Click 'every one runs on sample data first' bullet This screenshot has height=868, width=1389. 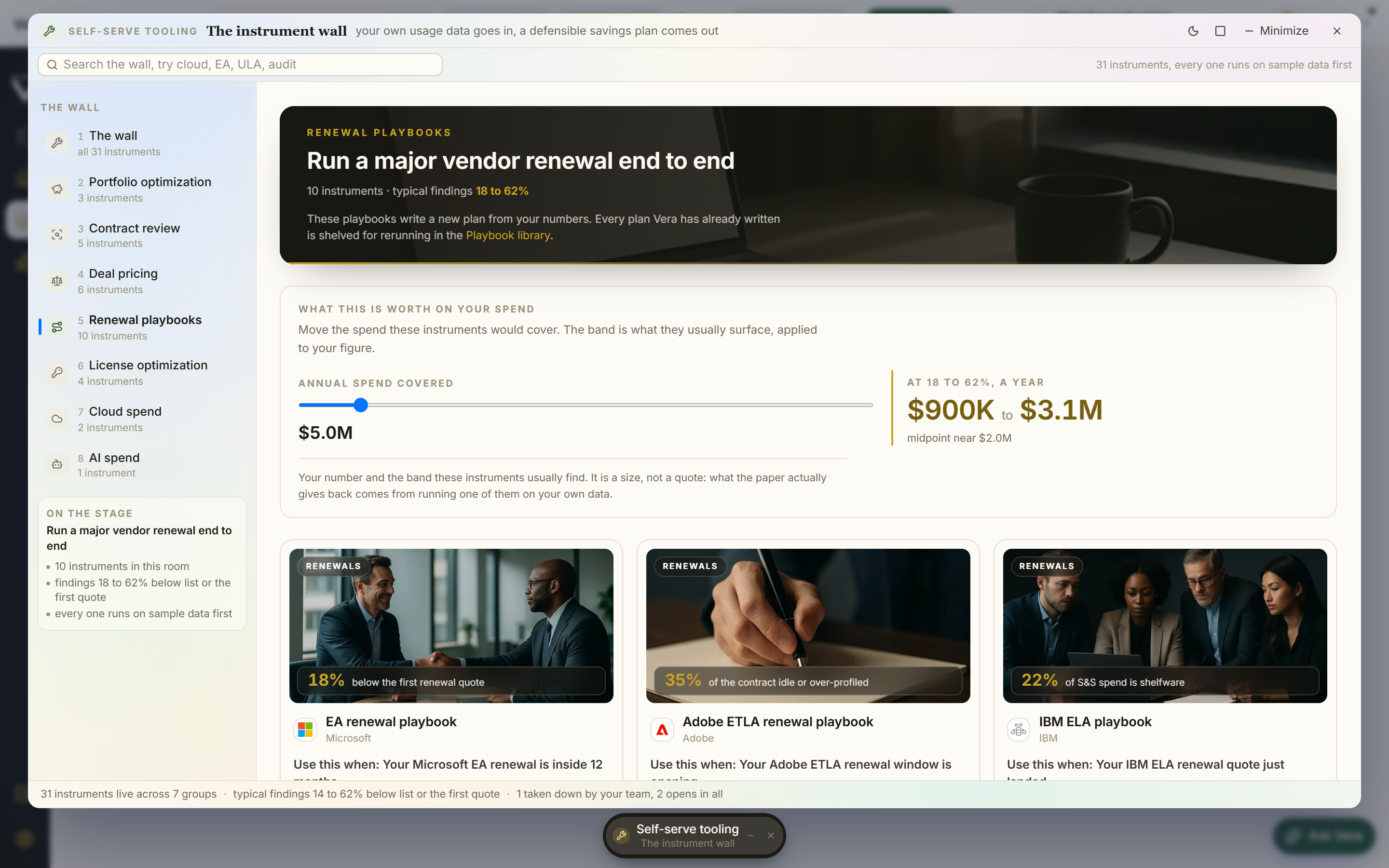tap(144, 614)
